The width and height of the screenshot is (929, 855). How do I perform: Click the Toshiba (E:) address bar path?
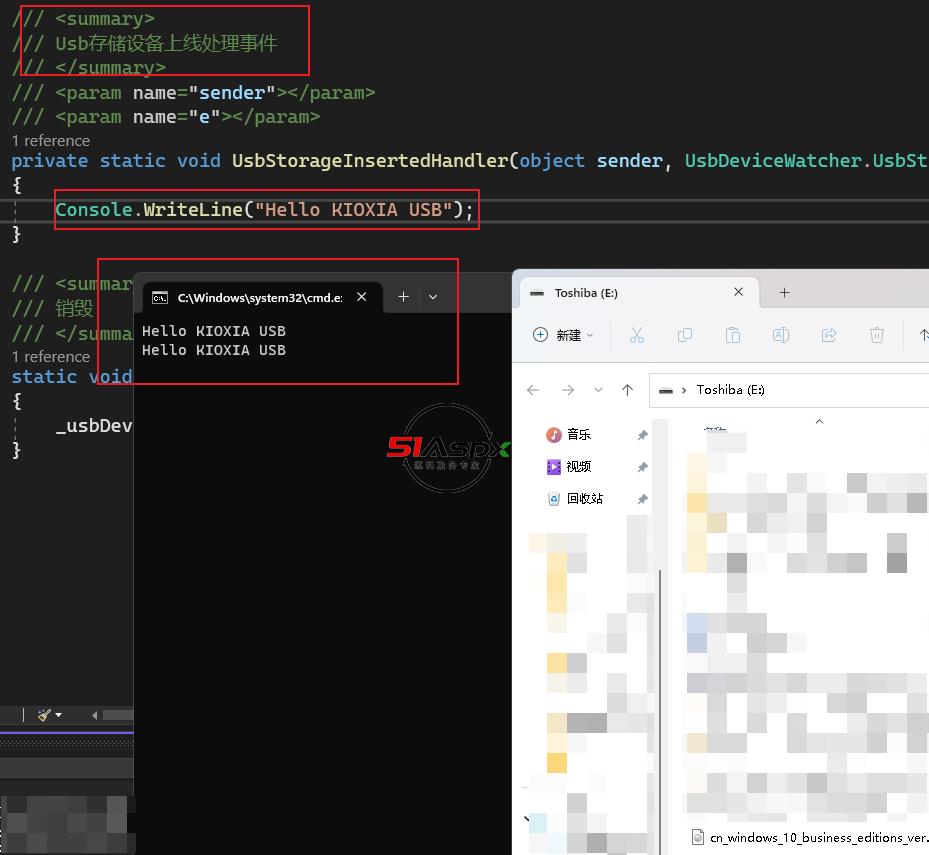click(x=730, y=390)
